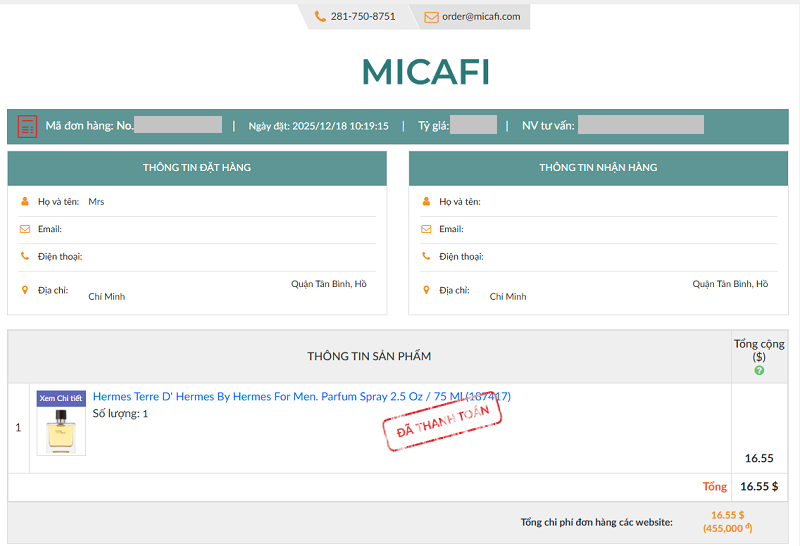The image size is (800, 546).
Task: Click the envelope icon beside order@micafi.com
Action: click(431, 17)
